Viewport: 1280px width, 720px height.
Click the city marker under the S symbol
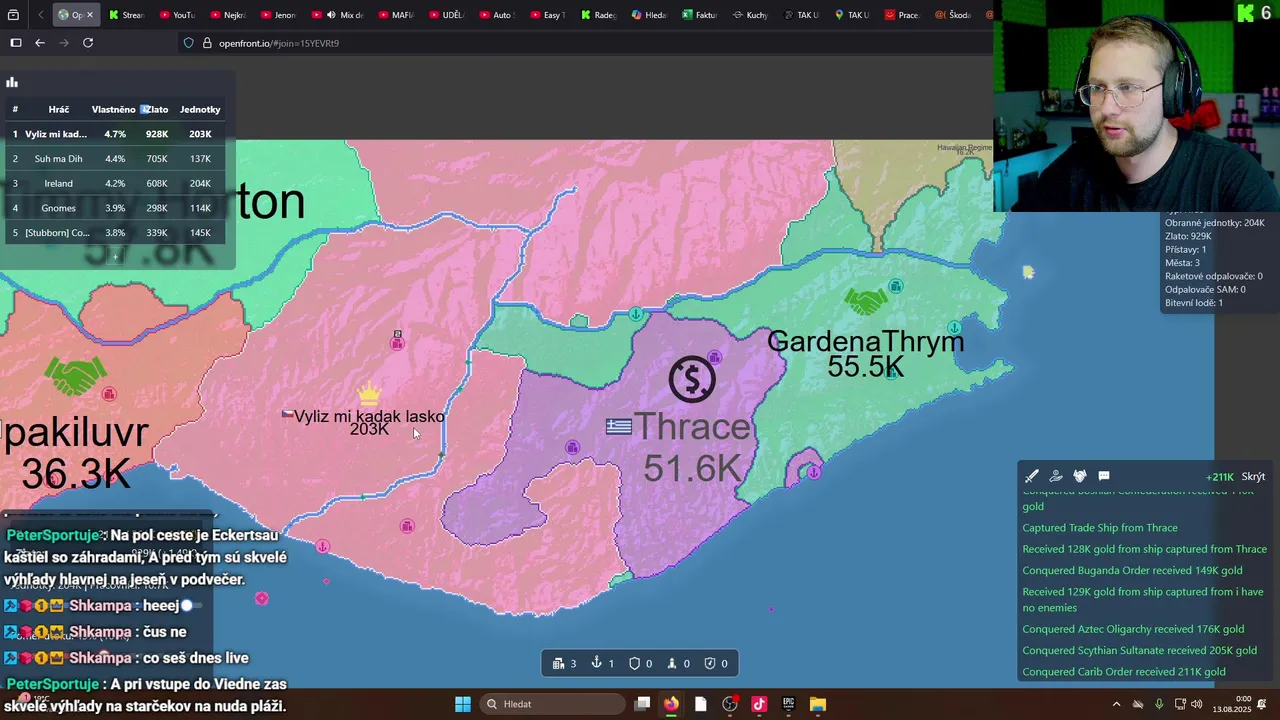tap(714, 357)
